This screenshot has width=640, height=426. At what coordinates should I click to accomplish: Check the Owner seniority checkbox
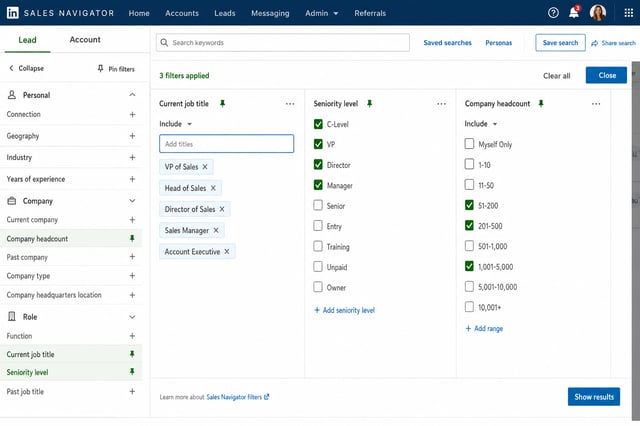[x=318, y=287]
